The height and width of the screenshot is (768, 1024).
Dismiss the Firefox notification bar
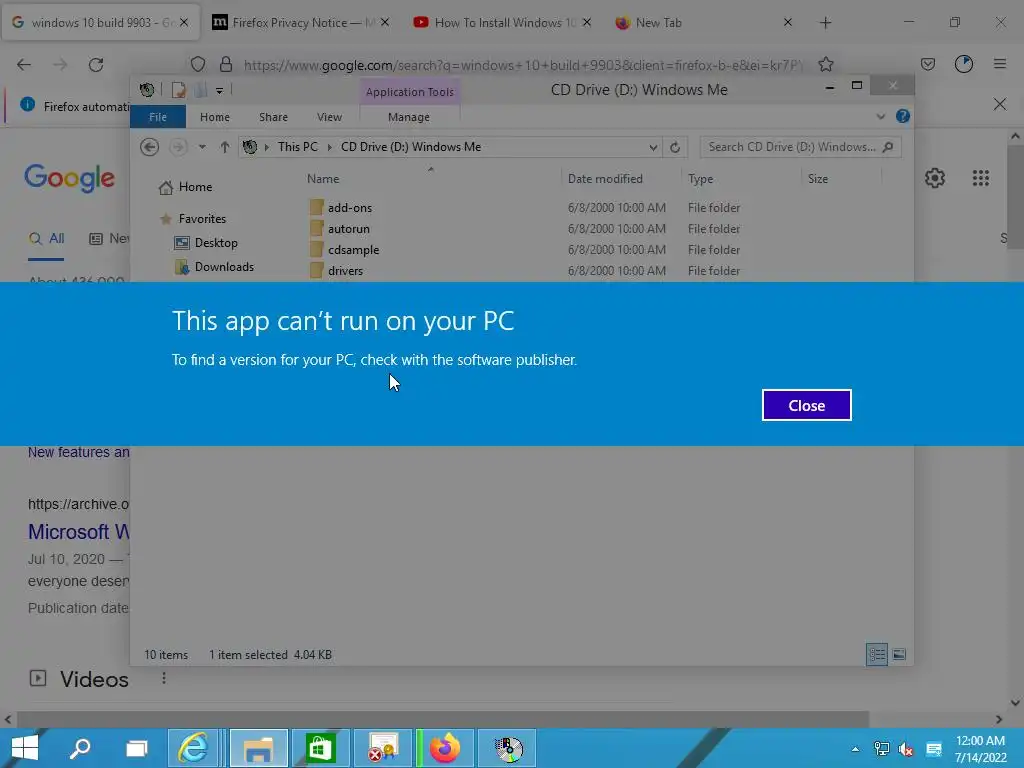[1000, 104]
